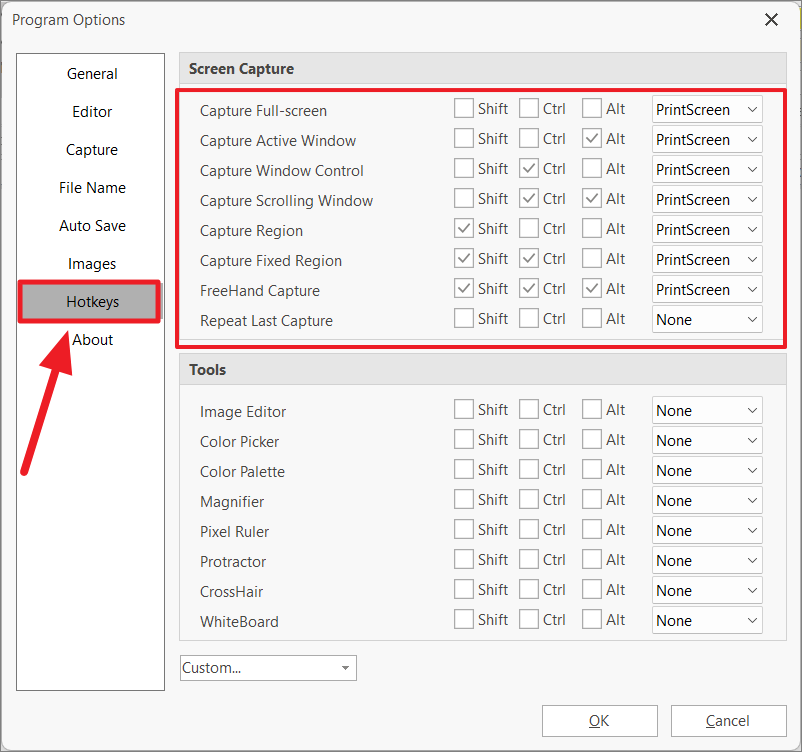Uncheck Alt for Capture Active Window
This screenshot has width=802, height=752.
(591, 139)
